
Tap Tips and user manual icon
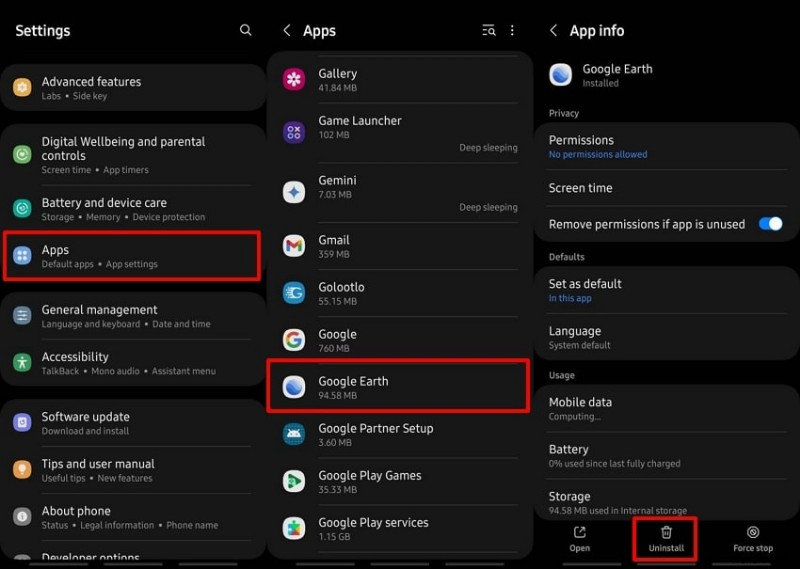pos(22,469)
